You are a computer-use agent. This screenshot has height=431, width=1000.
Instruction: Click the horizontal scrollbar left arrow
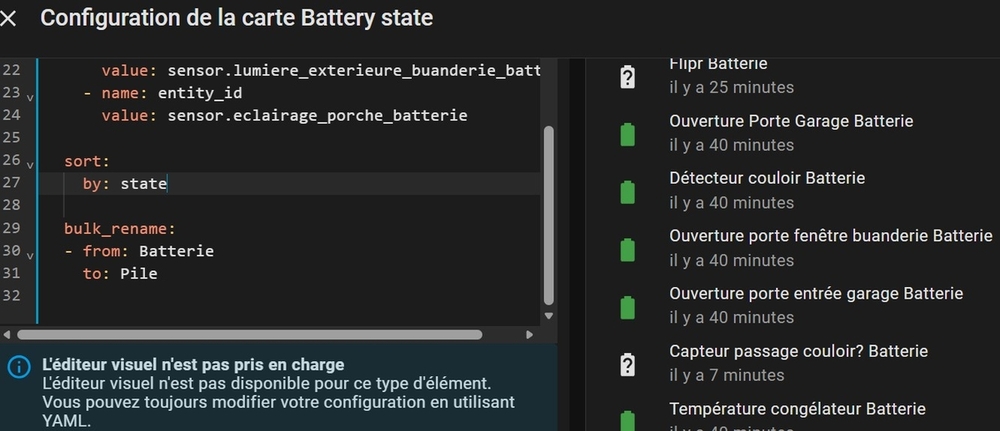pos(7,334)
